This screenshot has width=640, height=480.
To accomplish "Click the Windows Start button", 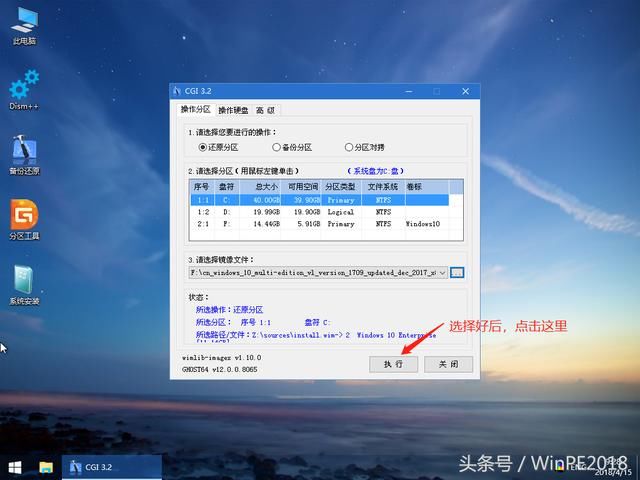I will [x=15, y=468].
